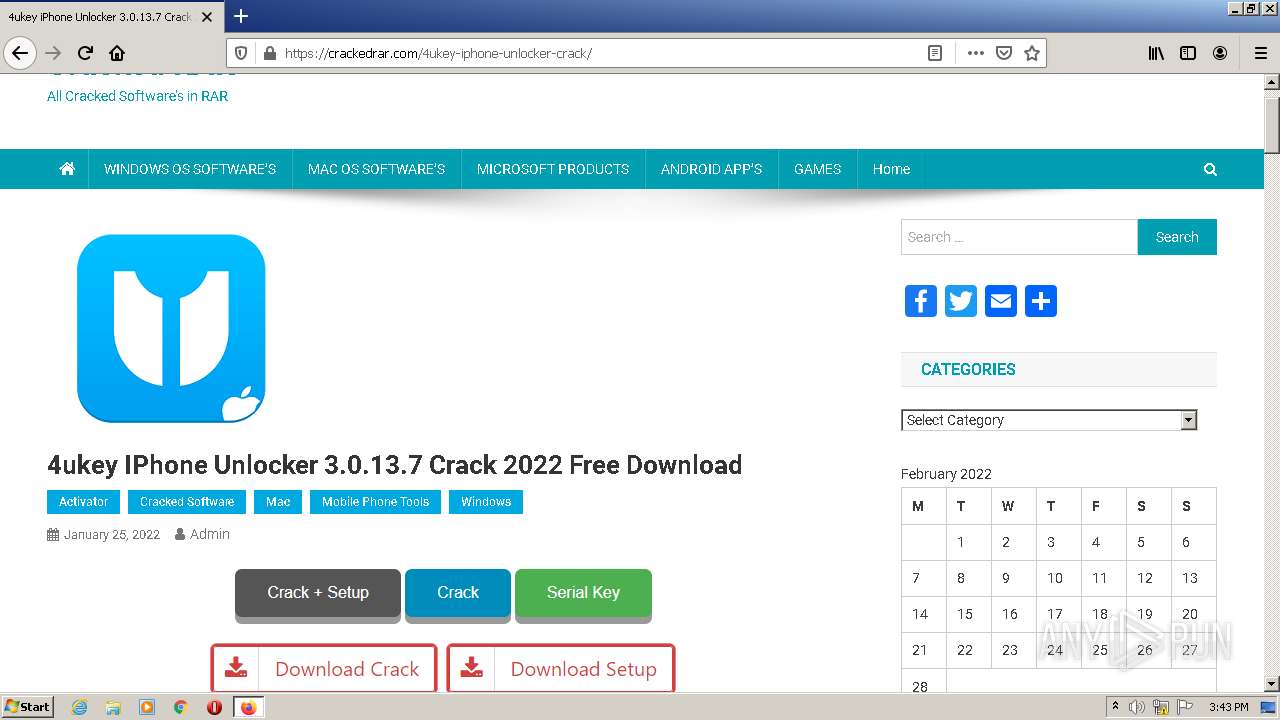Click the site home icon in navbar
This screenshot has width=1280, height=720.
[x=67, y=169]
